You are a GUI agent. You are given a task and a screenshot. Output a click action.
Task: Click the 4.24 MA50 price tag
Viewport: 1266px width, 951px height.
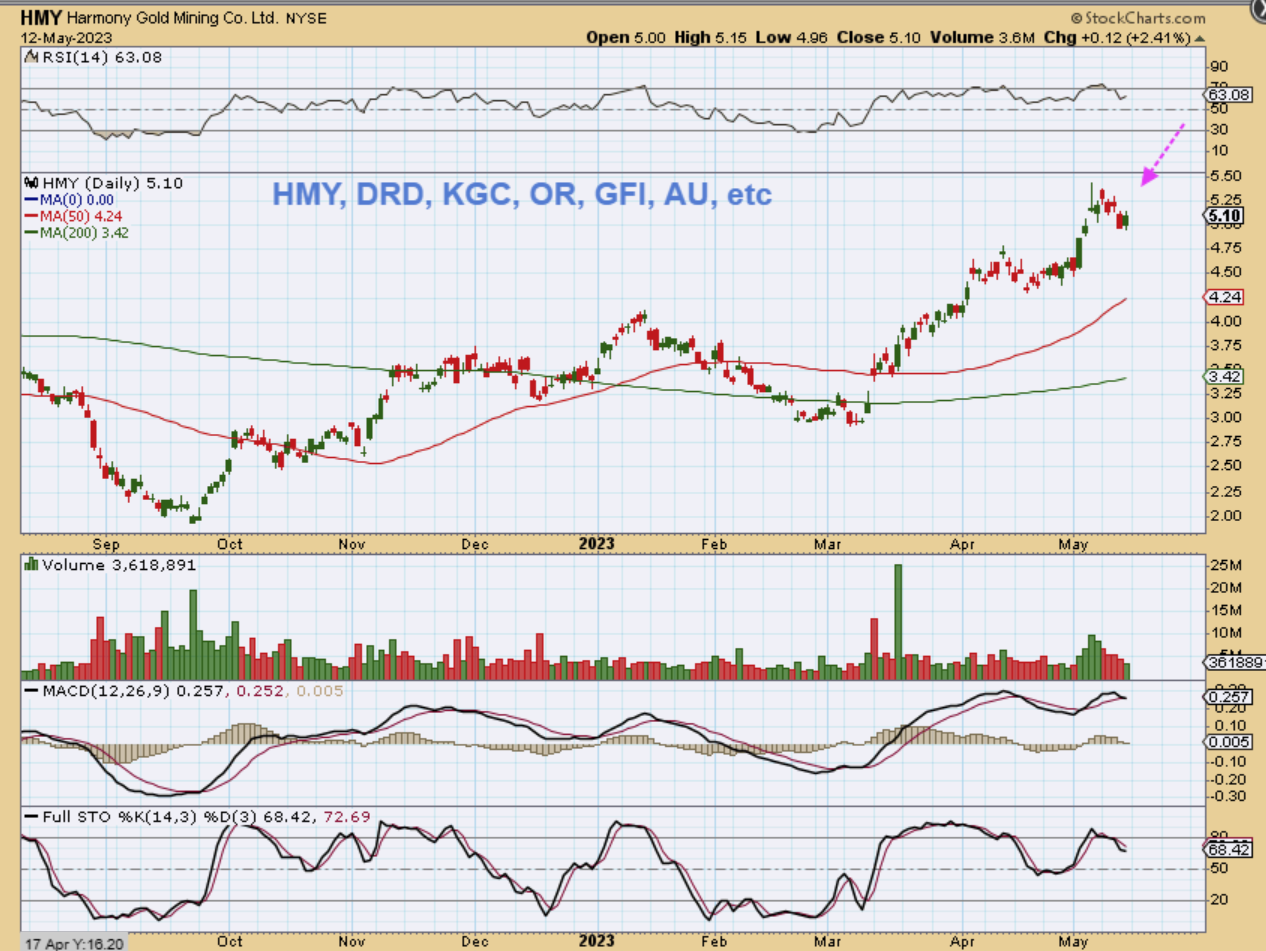pyautogui.click(x=1223, y=297)
